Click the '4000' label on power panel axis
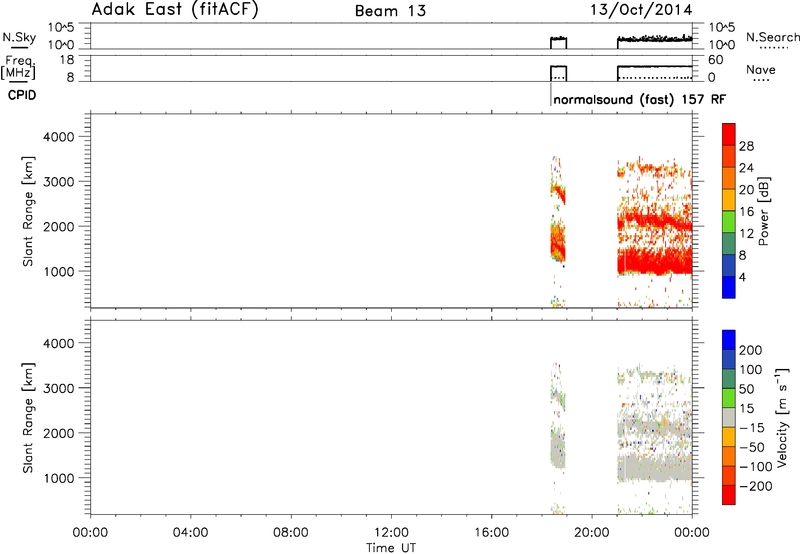800x554 pixels. (59, 137)
